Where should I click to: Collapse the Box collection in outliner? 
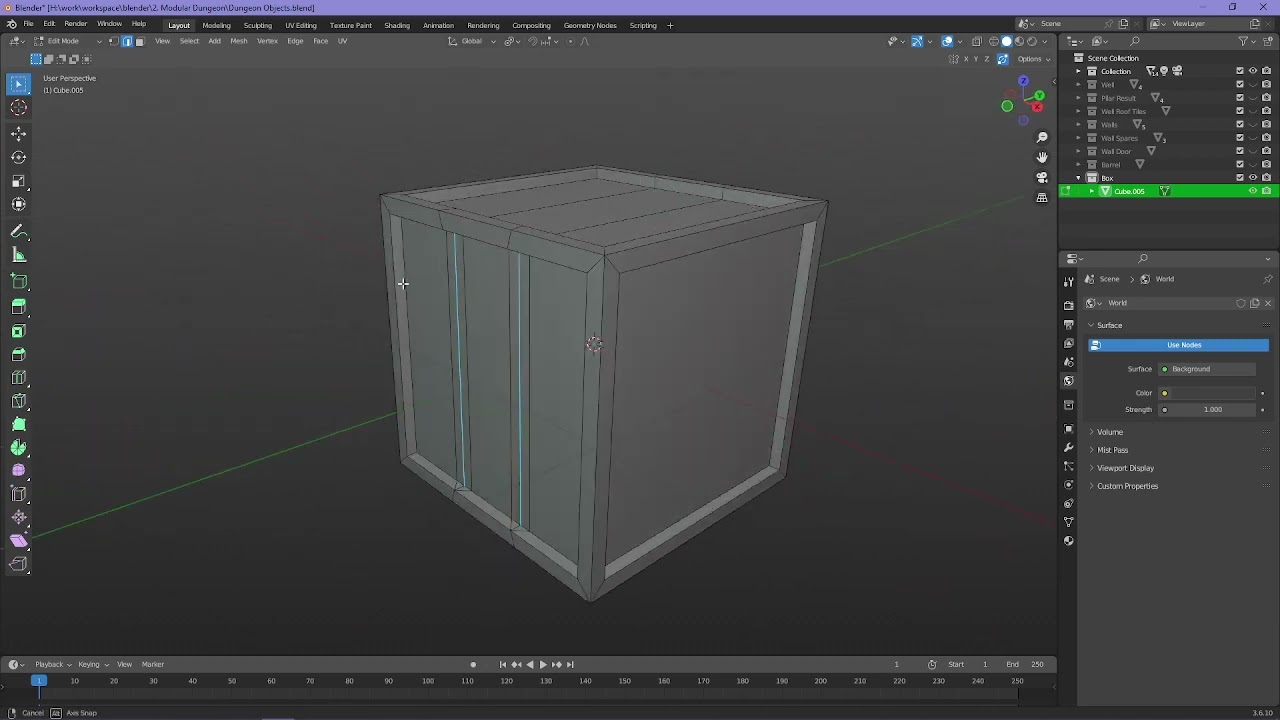(x=1078, y=178)
